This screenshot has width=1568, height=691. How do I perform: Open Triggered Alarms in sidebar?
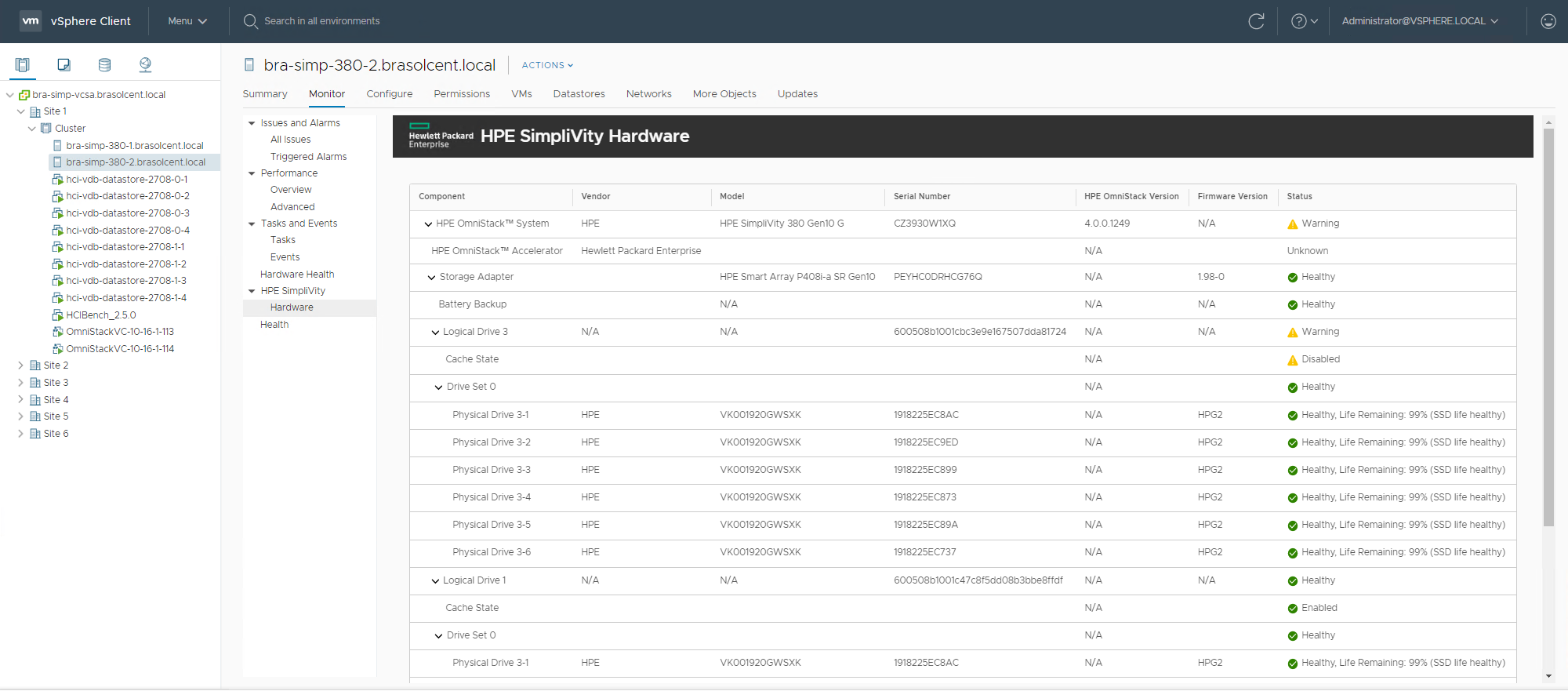pyautogui.click(x=309, y=157)
